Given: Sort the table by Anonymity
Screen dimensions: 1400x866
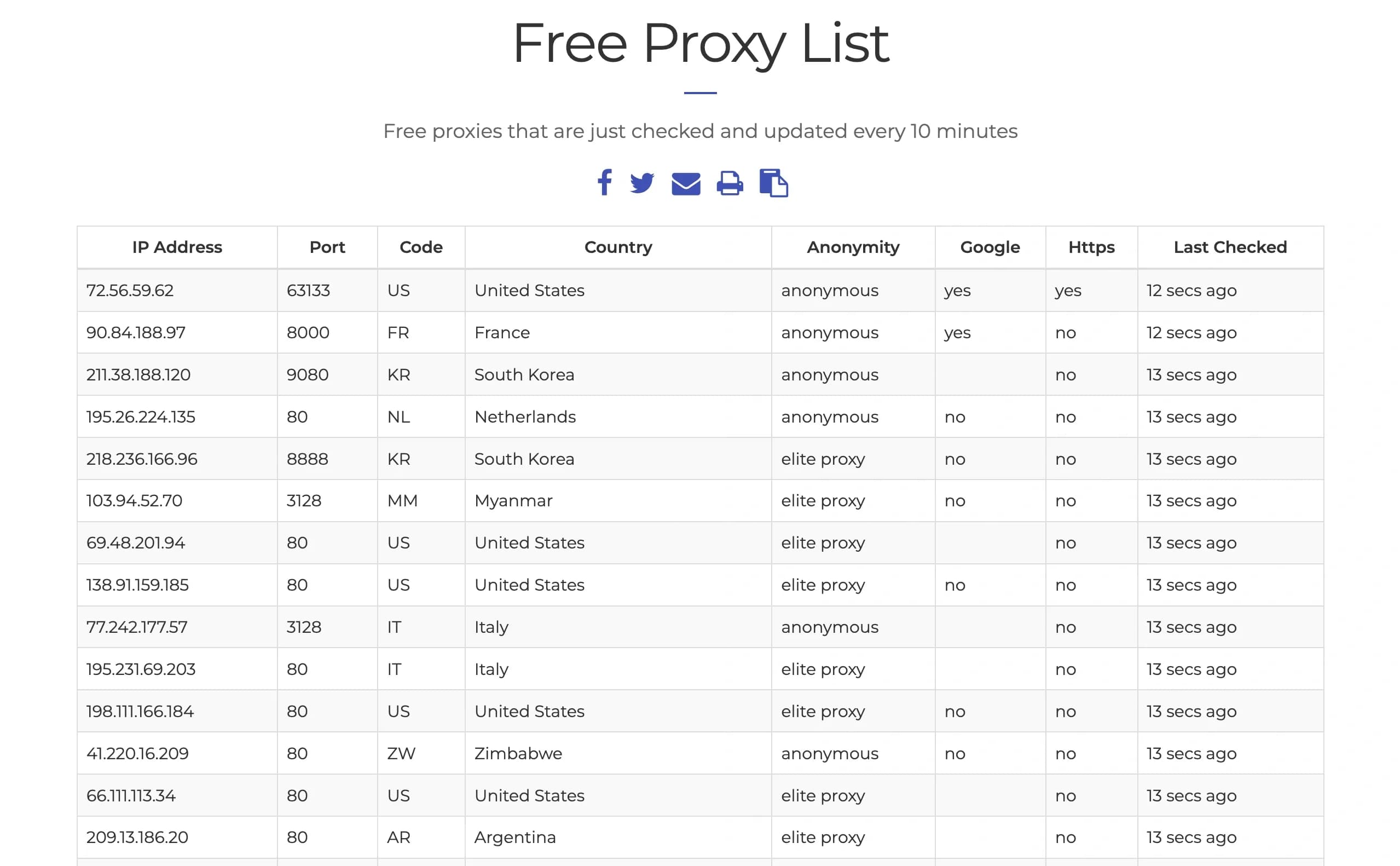Looking at the screenshot, I should coord(853,247).
